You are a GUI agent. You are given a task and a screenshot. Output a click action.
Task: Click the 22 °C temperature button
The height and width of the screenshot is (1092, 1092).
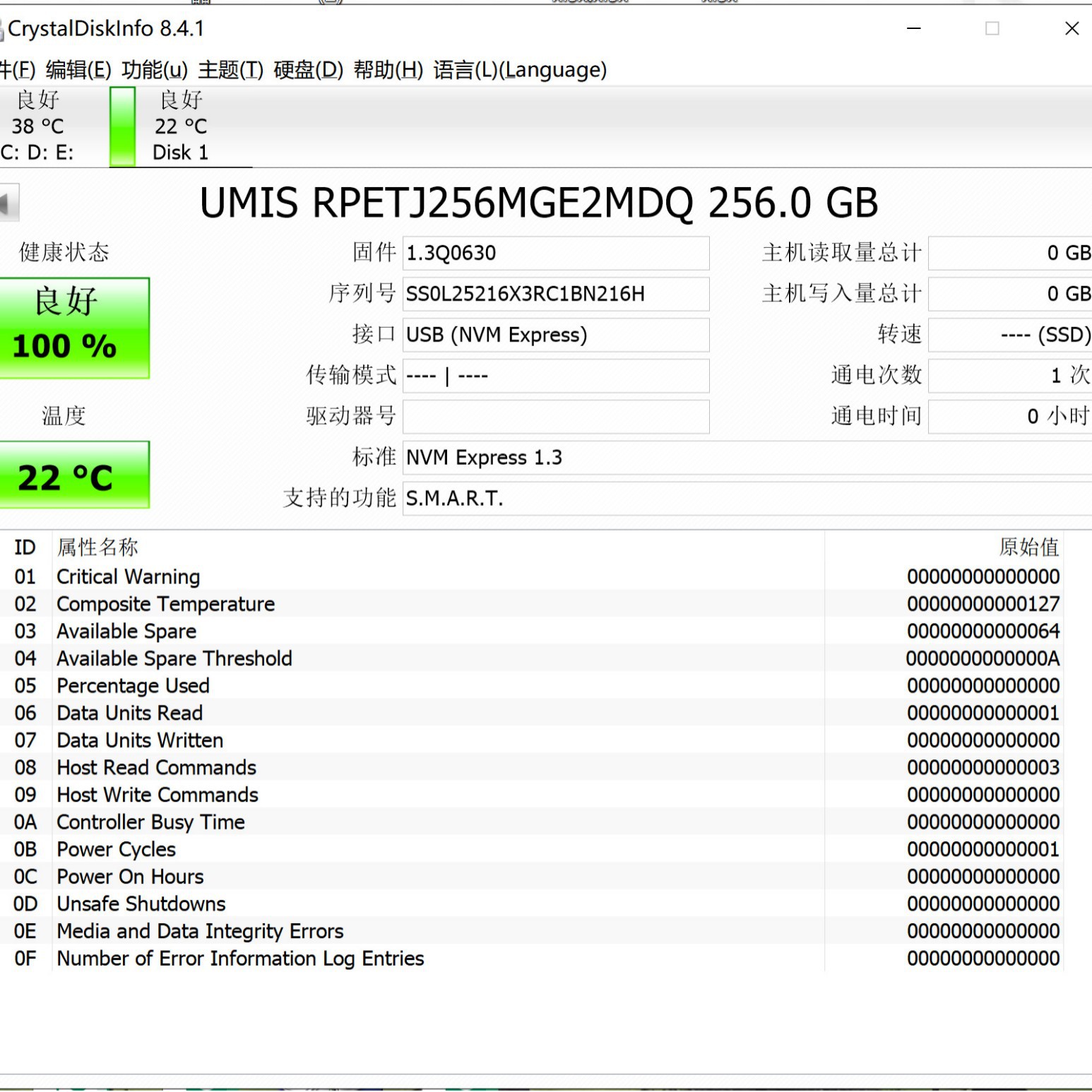[x=74, y=475]
